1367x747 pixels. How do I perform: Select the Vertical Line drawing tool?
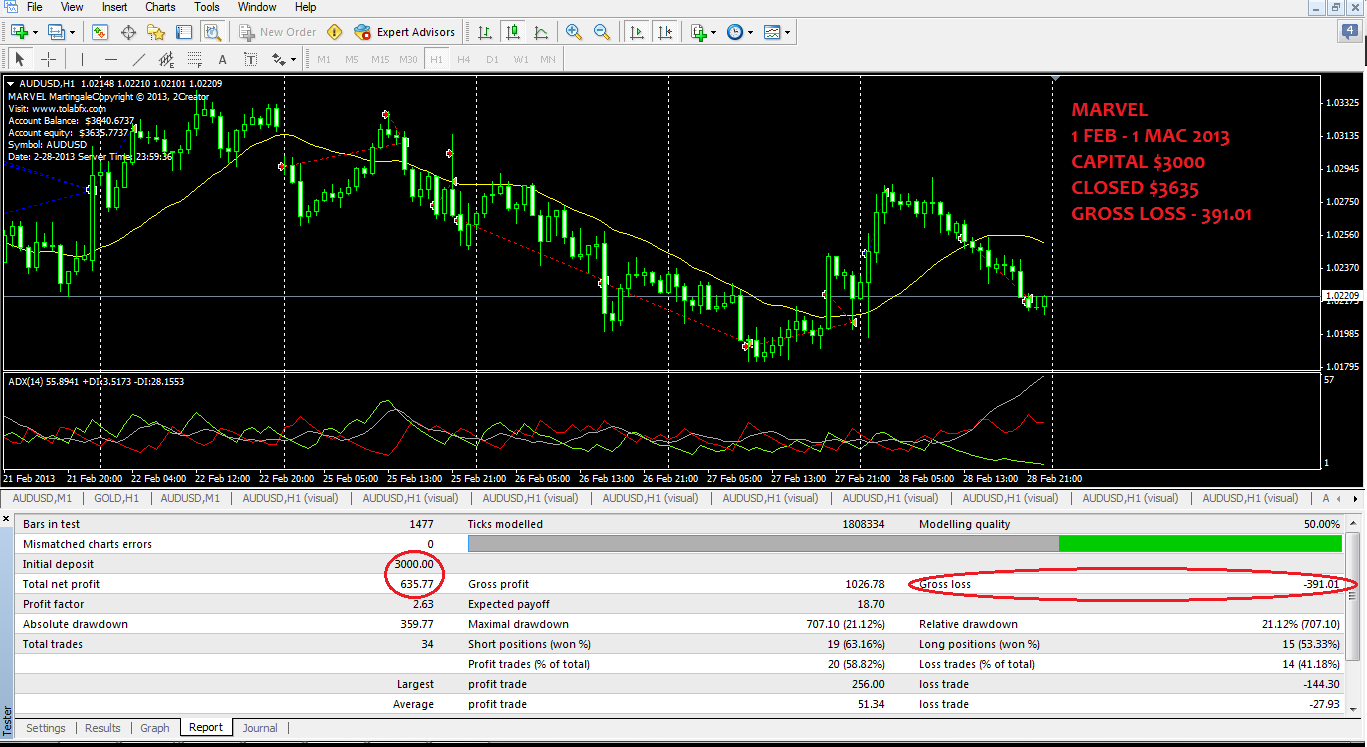click(x=83, y=59)
